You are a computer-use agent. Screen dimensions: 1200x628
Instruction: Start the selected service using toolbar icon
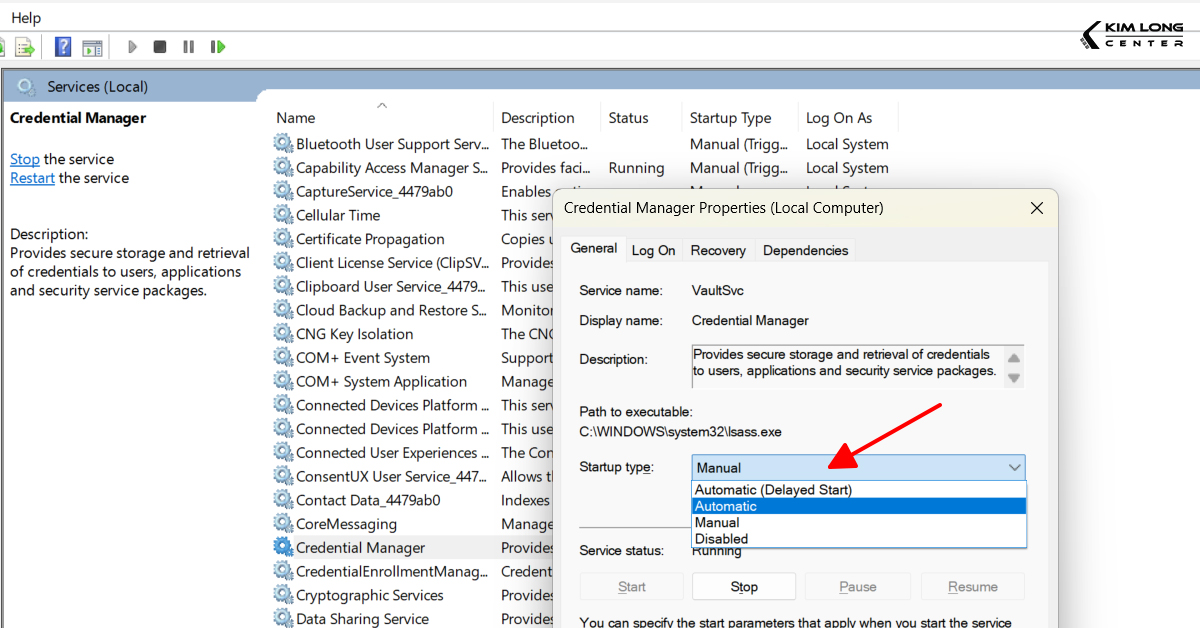coord(132,46)
